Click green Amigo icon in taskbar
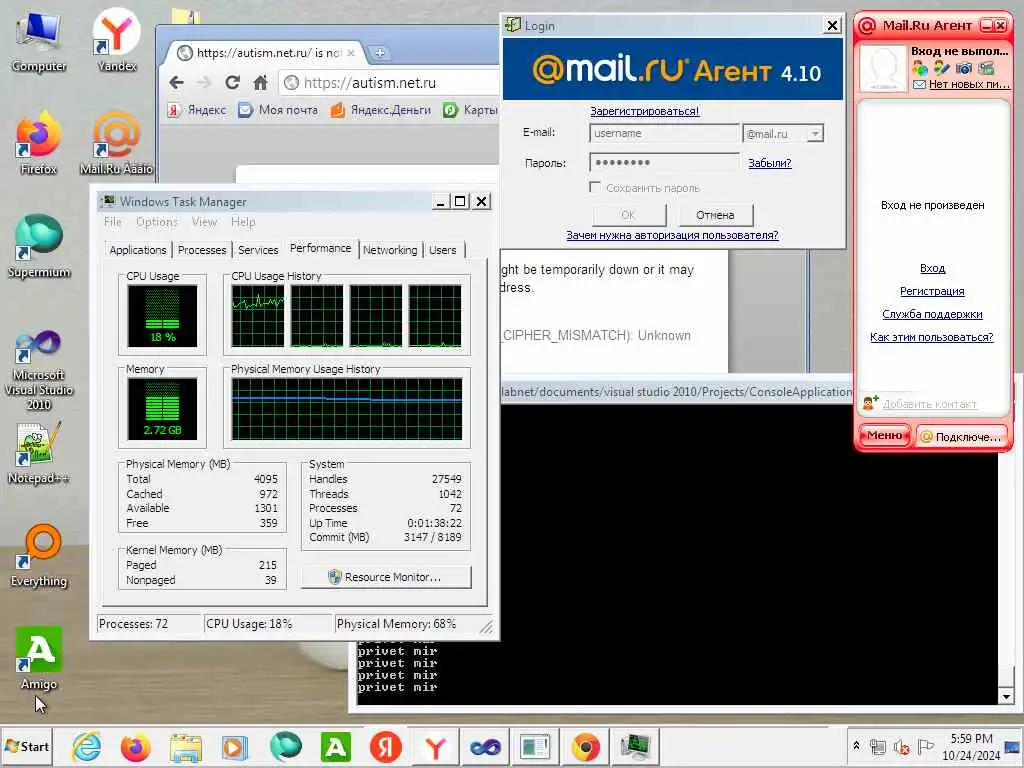 [x=336, y=746]
